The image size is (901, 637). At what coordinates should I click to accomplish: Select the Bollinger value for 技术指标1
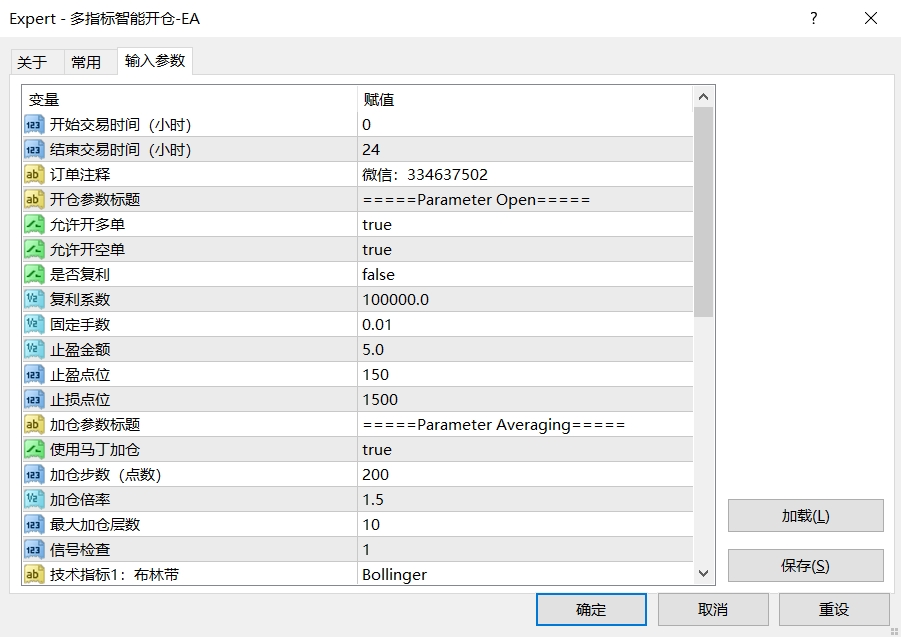(x=524, y=575)
